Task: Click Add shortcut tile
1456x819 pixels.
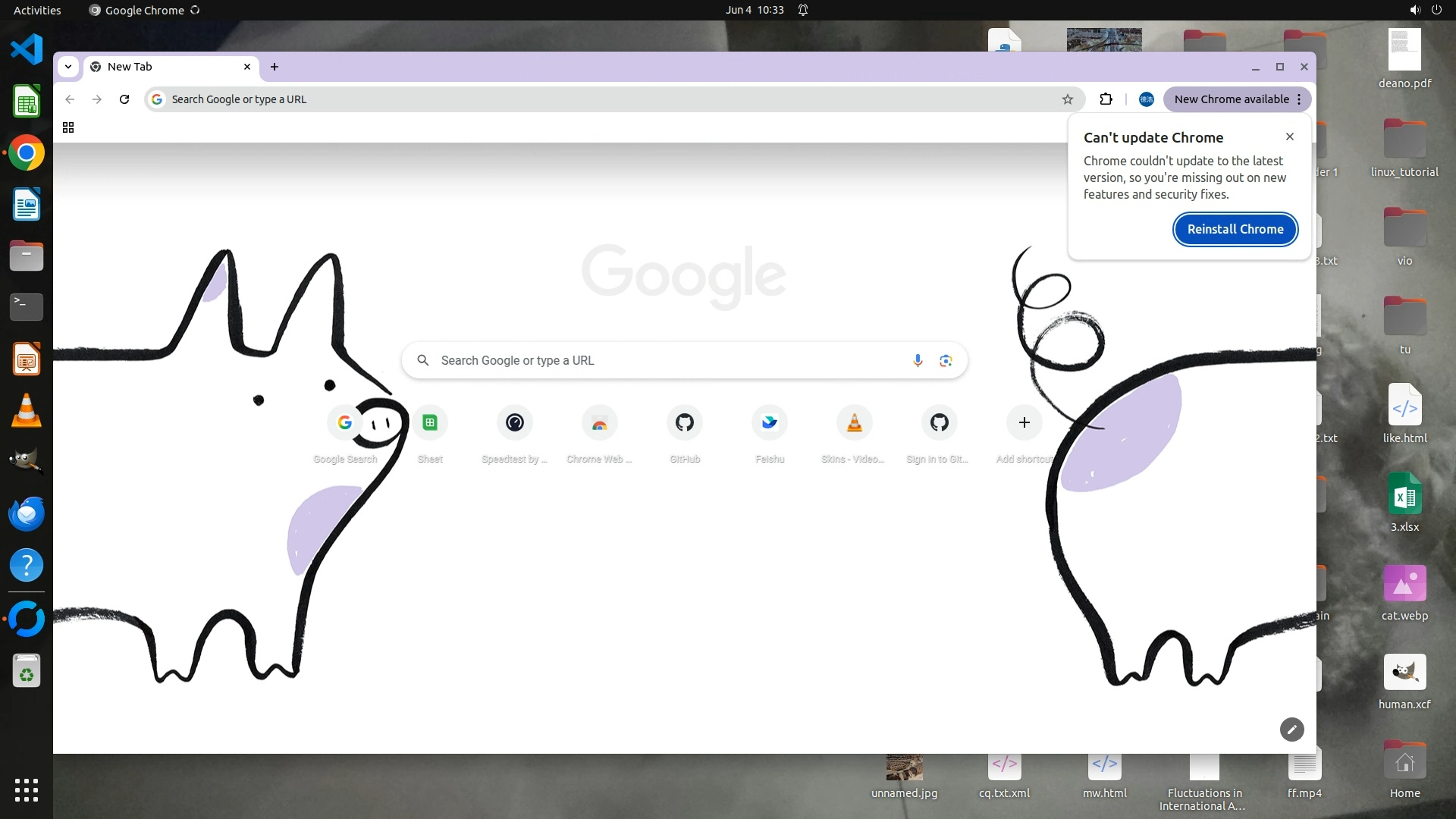Action: coord(1024,423)
